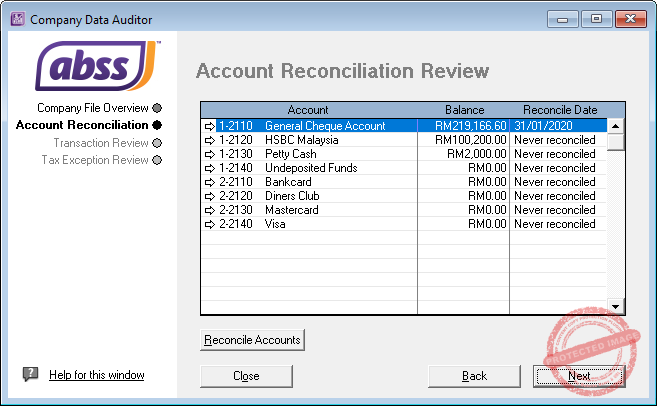Click the Balance column header
Screen dimensions: 657x406
(x=464, y=110)
